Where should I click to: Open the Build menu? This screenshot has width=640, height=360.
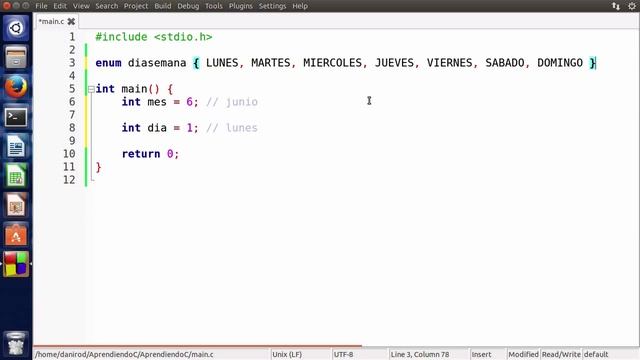coord(163,6)
